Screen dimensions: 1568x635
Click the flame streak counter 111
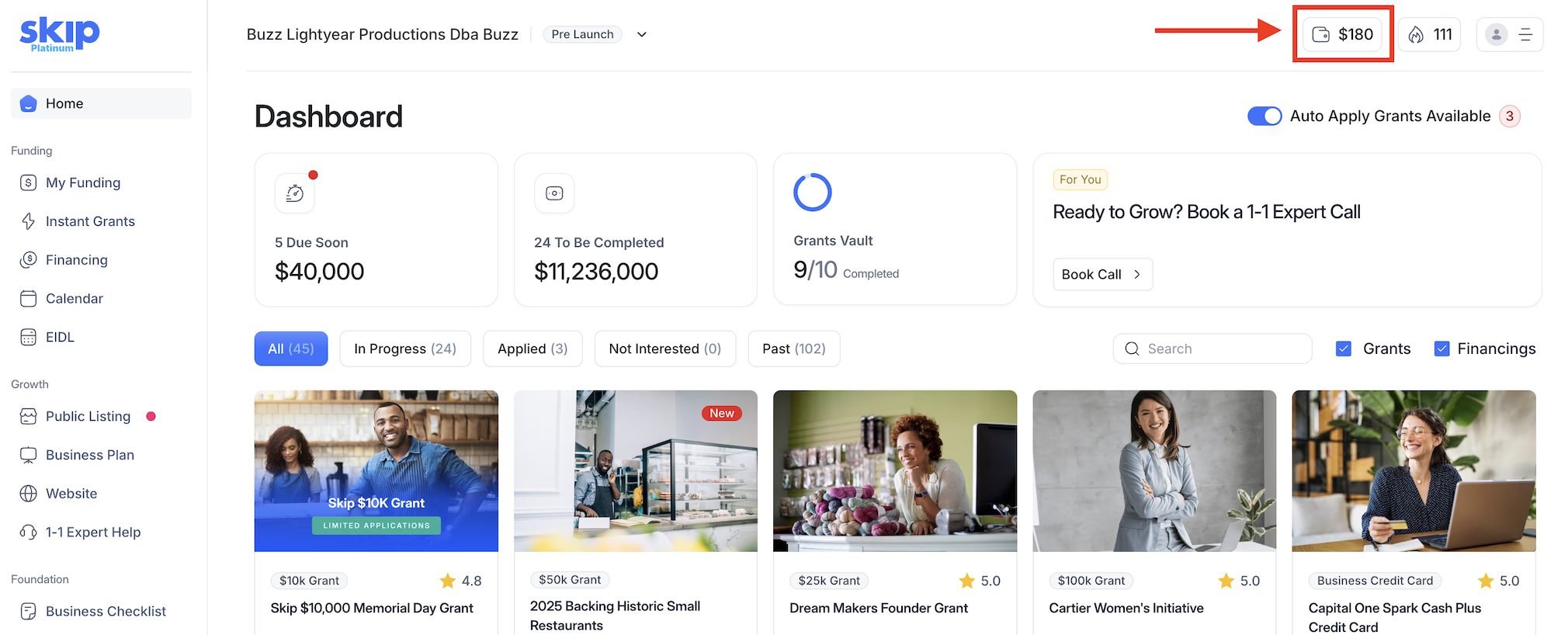coord(1429,34)
